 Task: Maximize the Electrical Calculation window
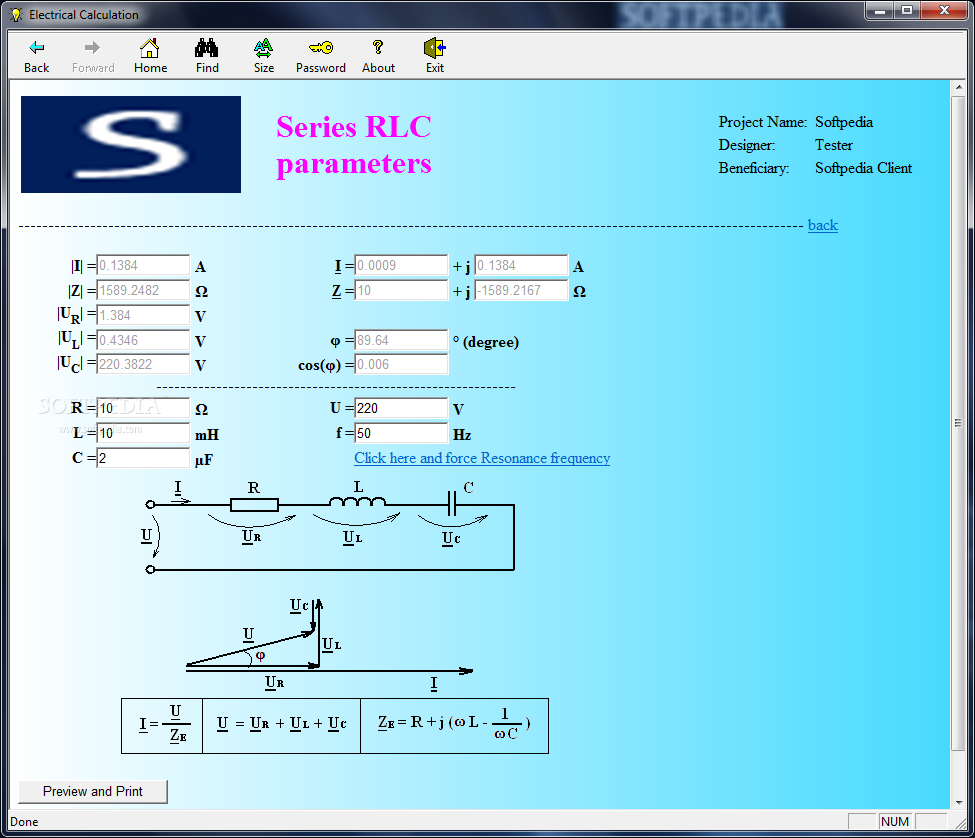[x=907, y=11]
